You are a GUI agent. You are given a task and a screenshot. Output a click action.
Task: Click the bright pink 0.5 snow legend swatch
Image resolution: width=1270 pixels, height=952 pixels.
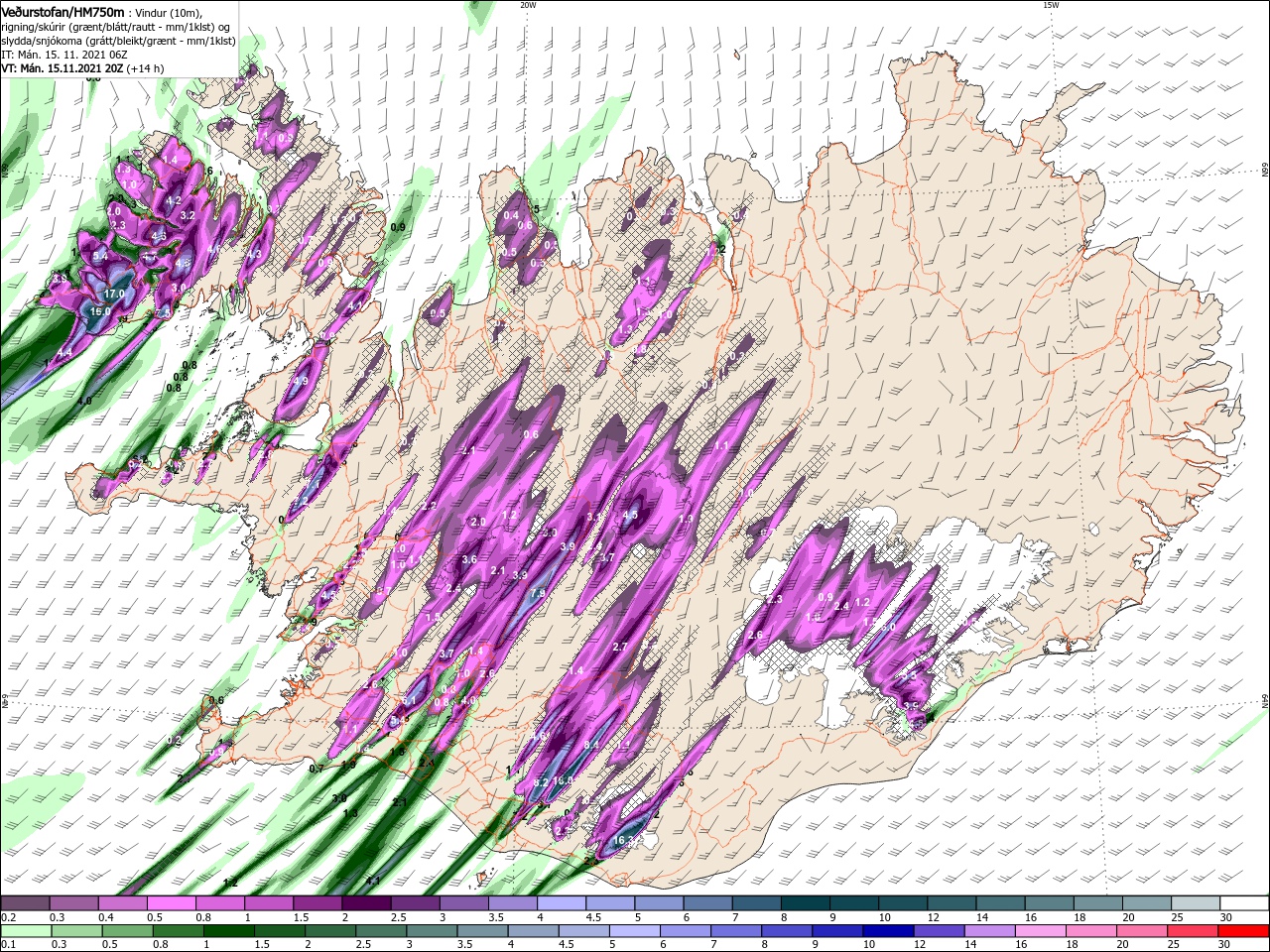click(x=172, y=903)
